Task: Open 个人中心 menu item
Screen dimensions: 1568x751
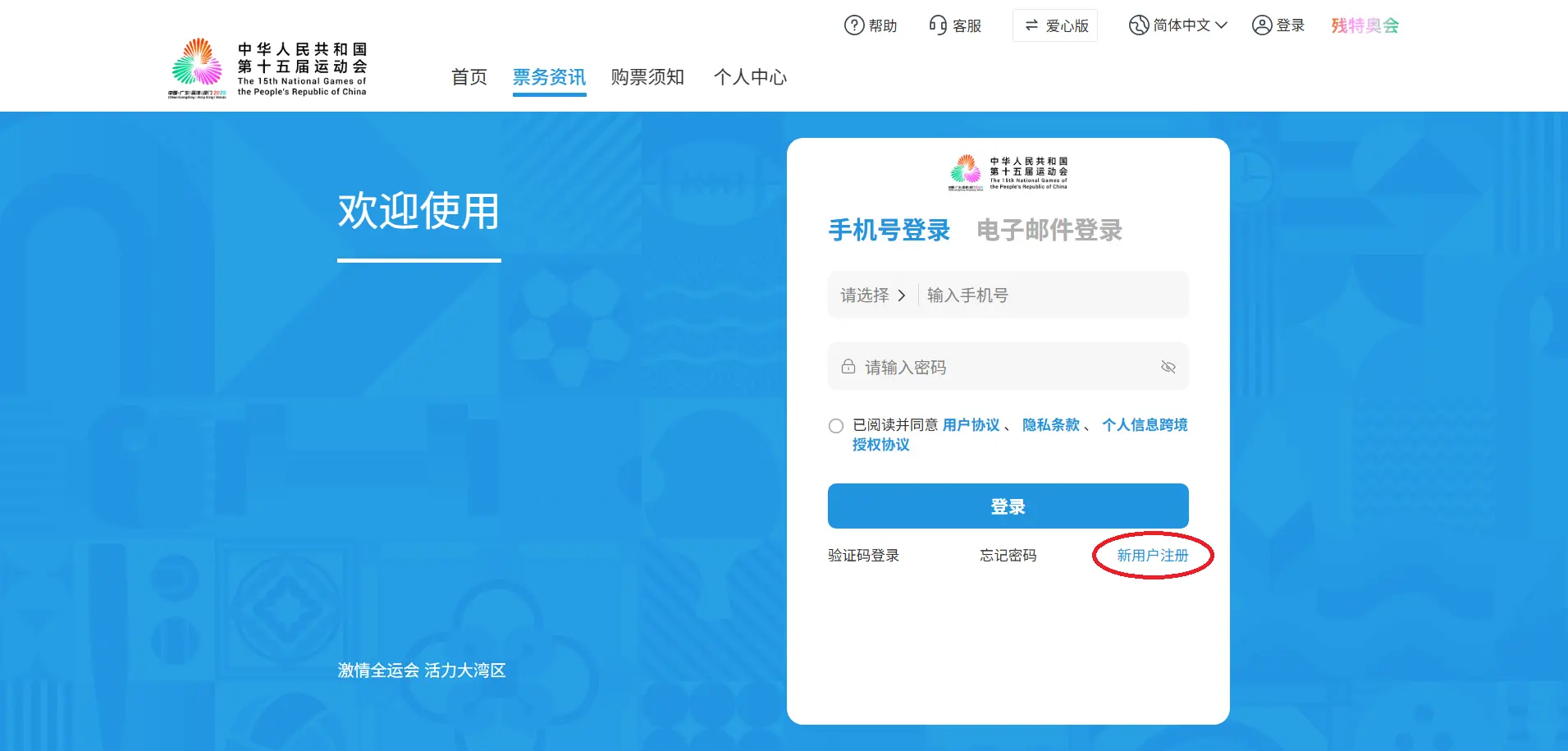Action: (x=750, y=77)
